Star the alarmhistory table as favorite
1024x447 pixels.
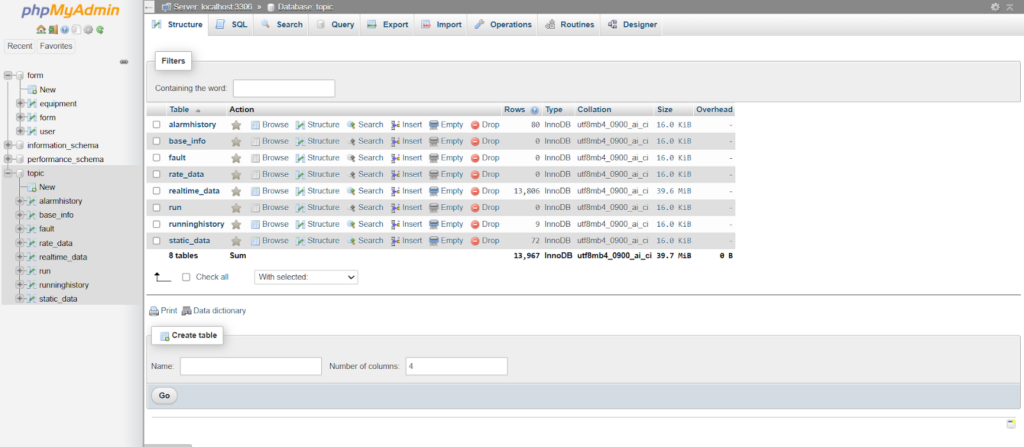(236, 125)
